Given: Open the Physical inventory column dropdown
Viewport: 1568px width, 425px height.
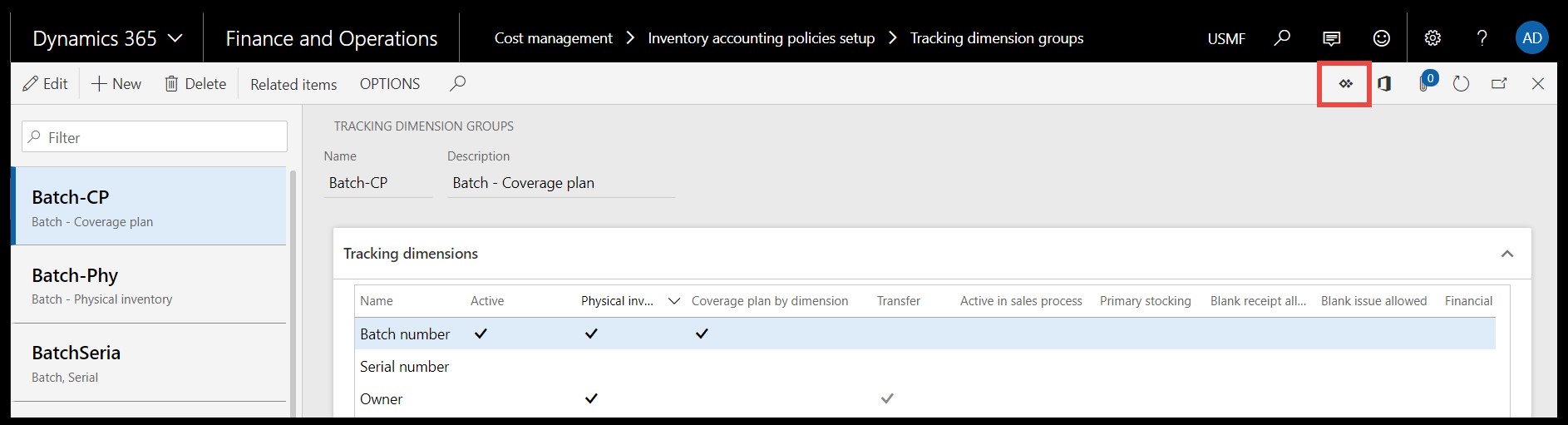Looking at the screenshot, I should [674, 301].
